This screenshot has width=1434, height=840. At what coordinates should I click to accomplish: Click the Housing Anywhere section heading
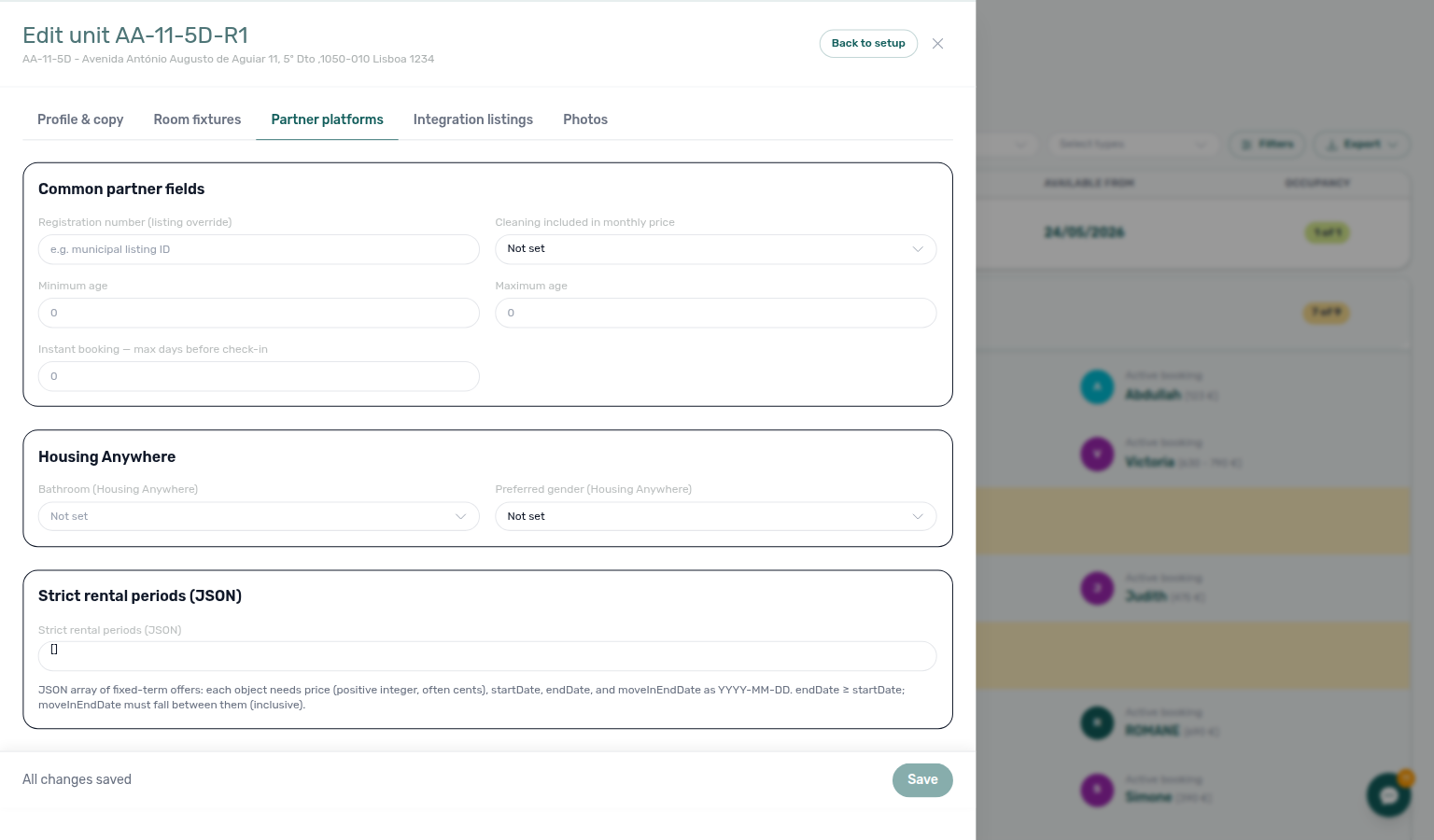point(106,457)
